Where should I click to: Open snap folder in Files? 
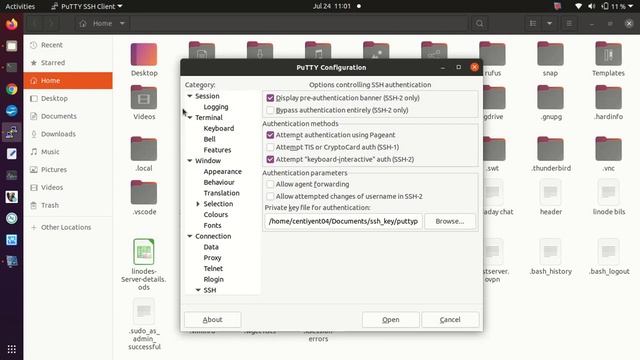550,60
